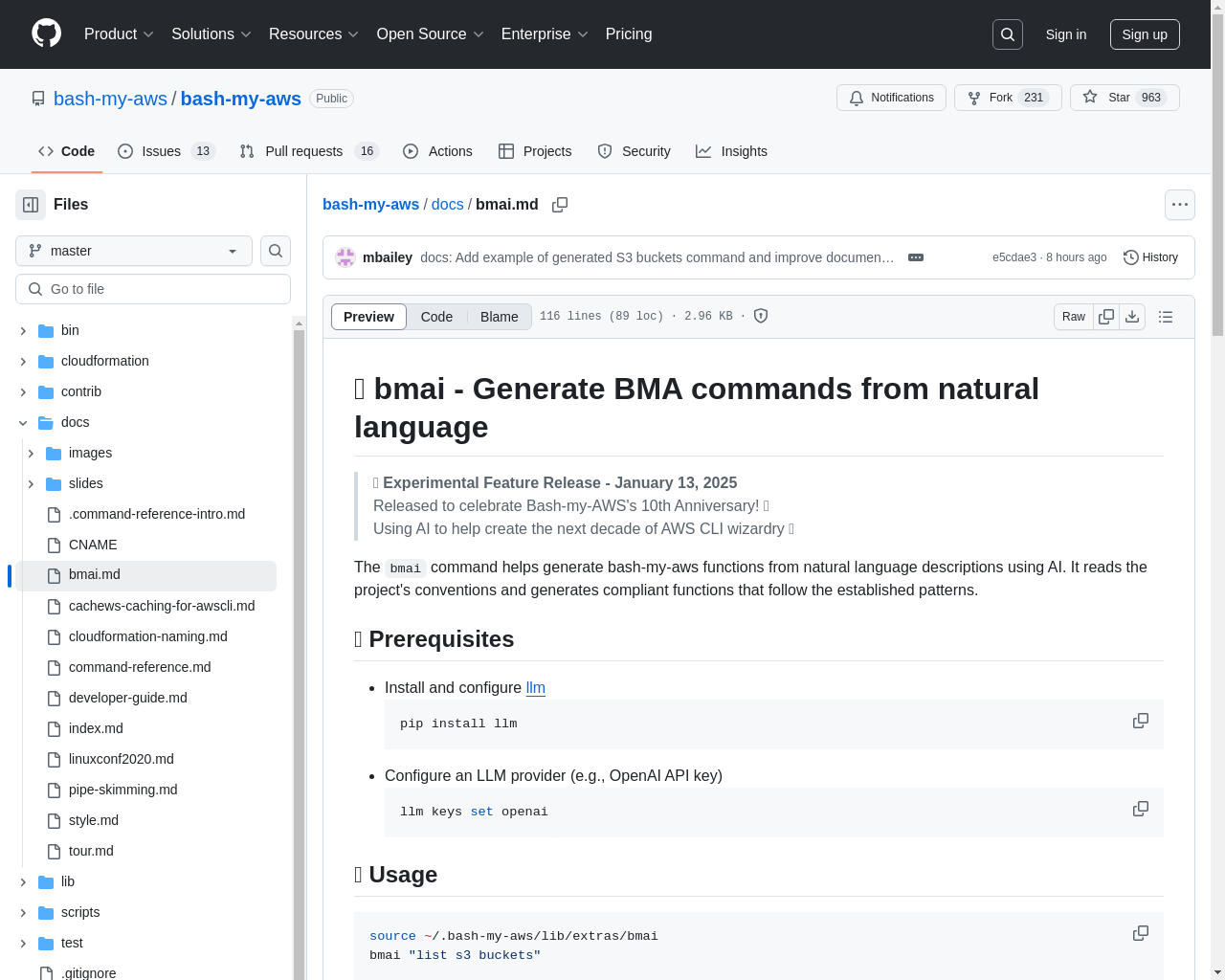The width and height of the screenshot is (1225, 980).
Task: Expand the test folder chevron
Action: tap(23, 943)
